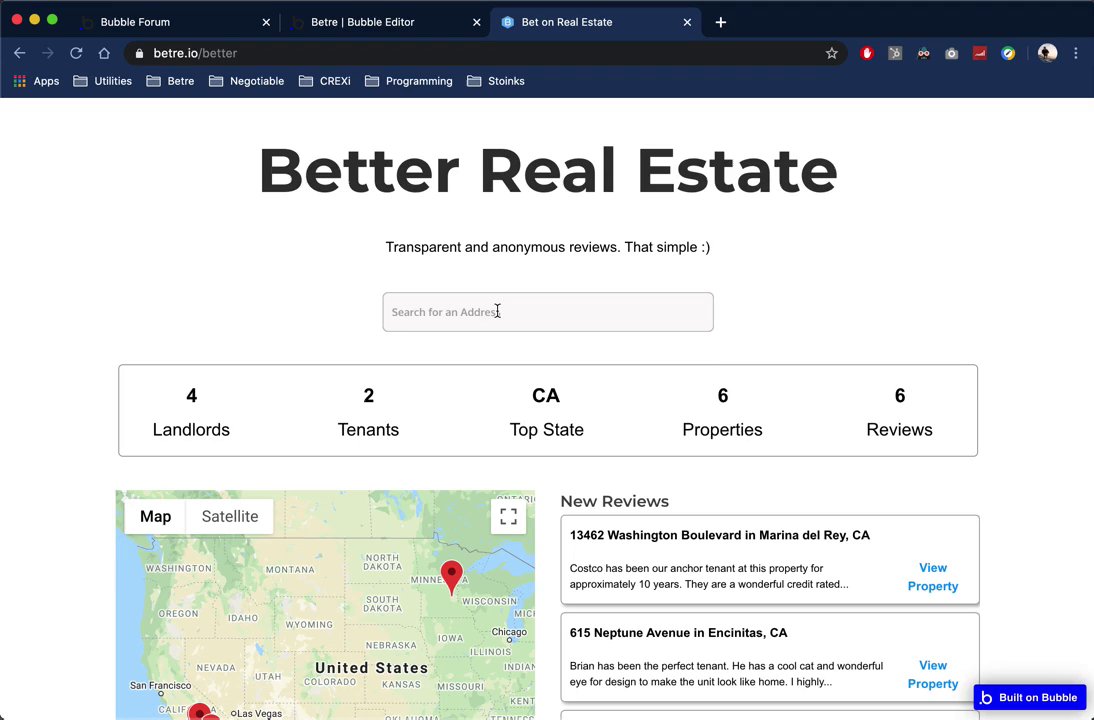
Task: Click the 615 Neptune Avenue review title
Action: (678, 633)
